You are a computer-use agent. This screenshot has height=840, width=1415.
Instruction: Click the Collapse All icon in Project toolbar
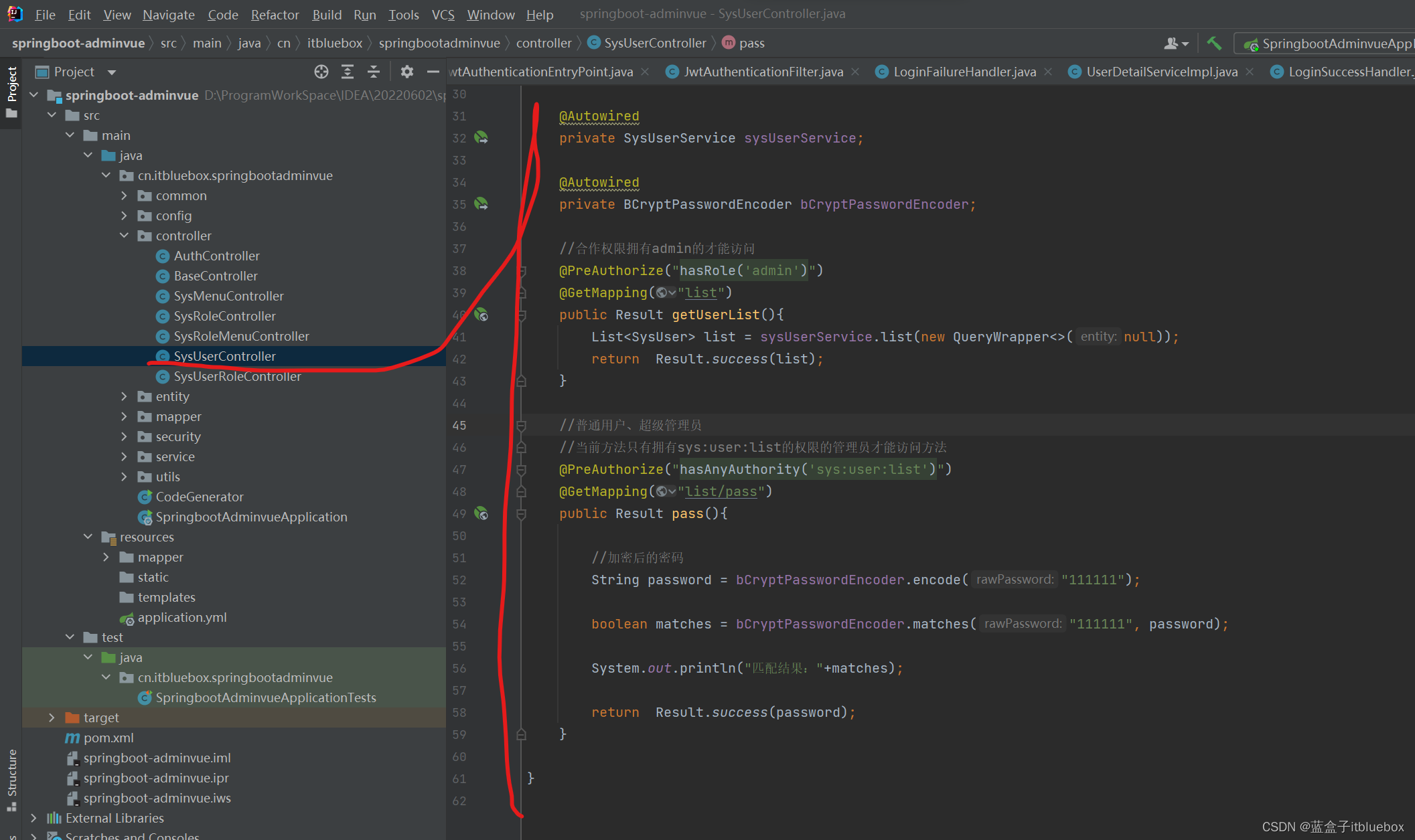tap(374, 72)
